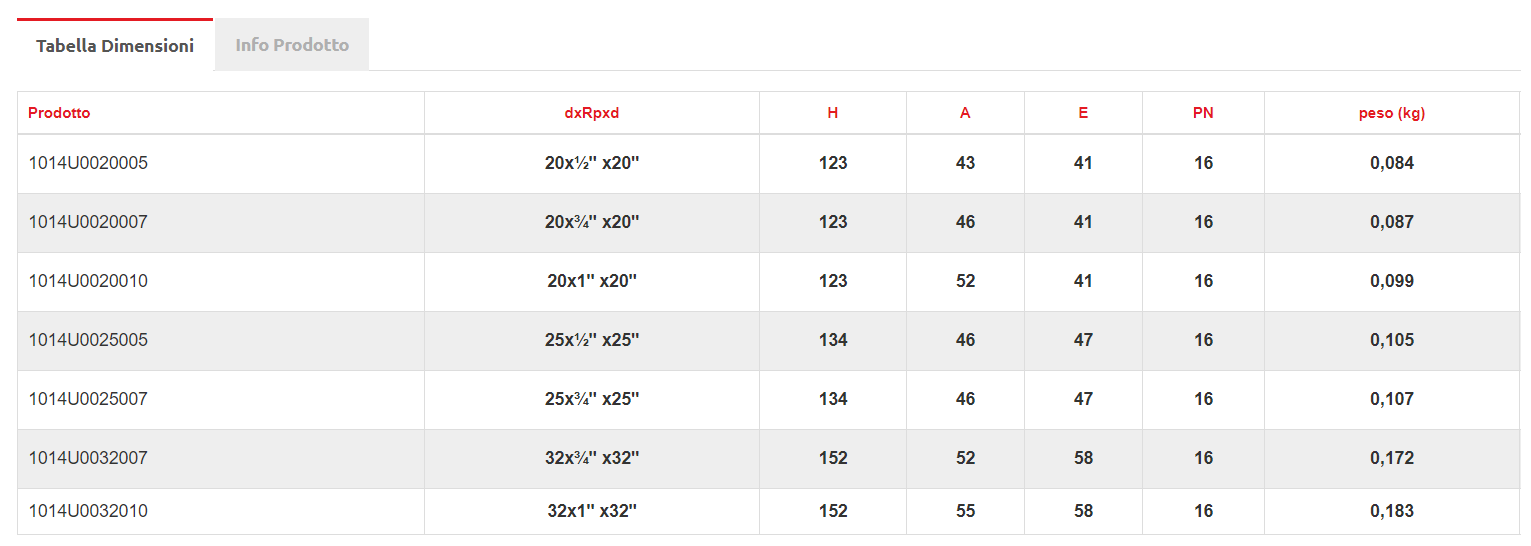This screenshot has height=546, width=1531.
Task: Click the weight value 0,183
Action: click(1392, 511)
